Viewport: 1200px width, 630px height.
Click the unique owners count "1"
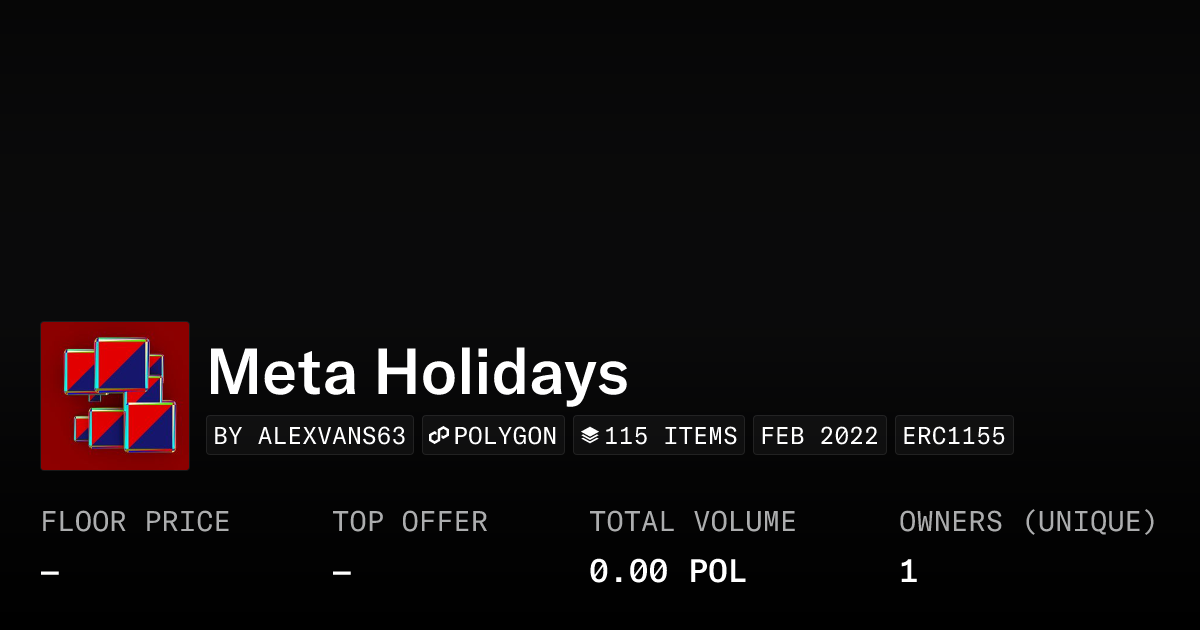908,572
